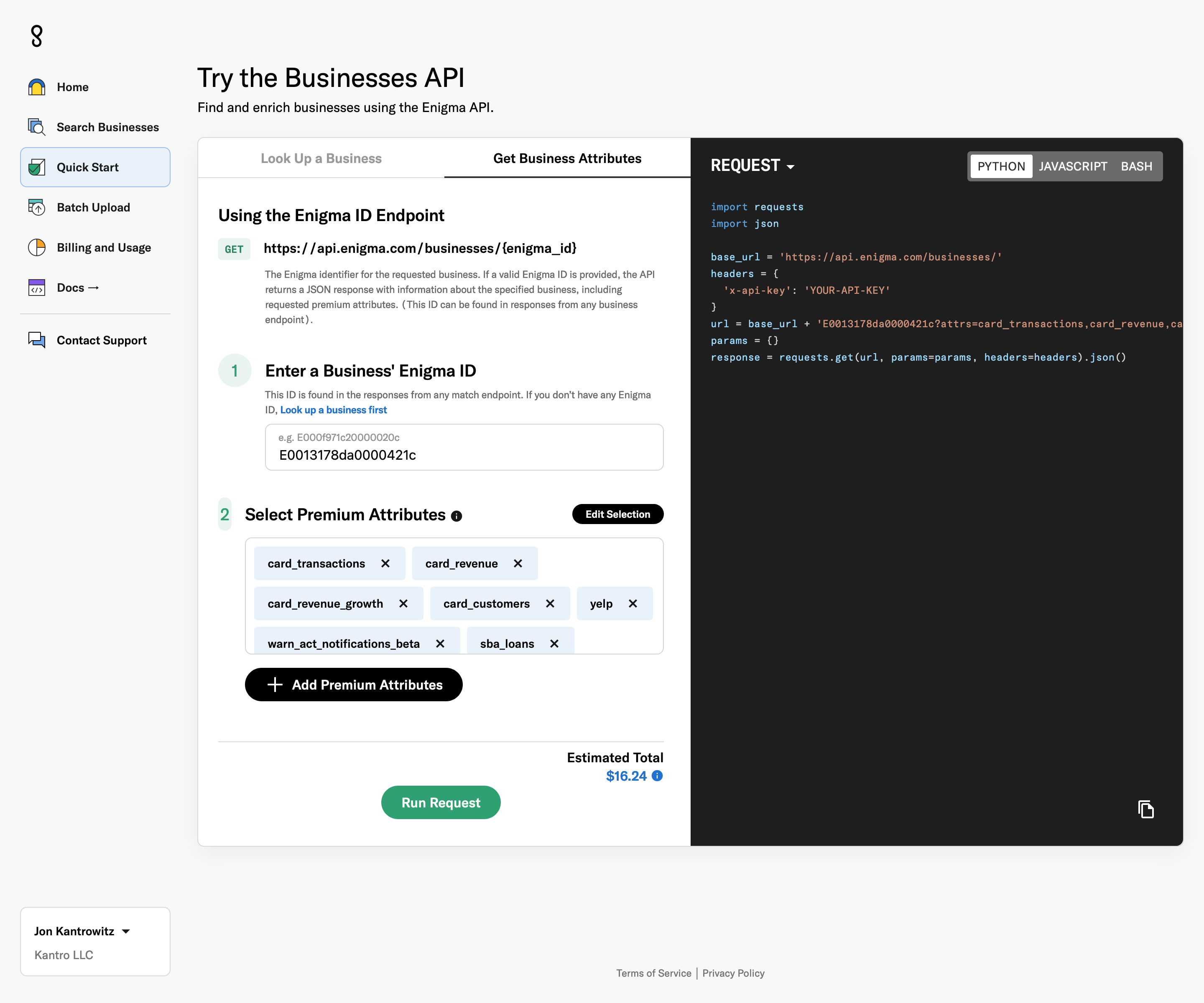Click Add Premium Attributes button
This screenshot has width=1204, height=1003.
click(353, 684)
